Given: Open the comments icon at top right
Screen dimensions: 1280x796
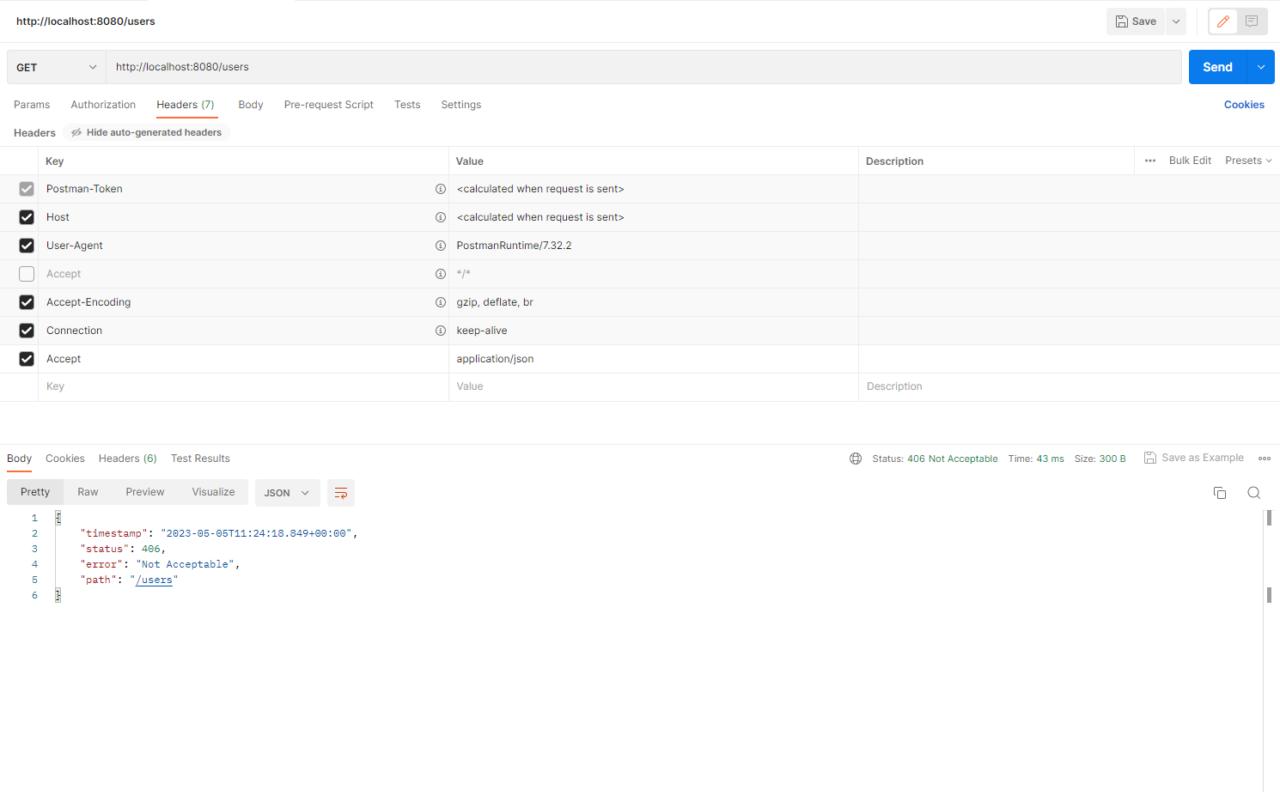Looking at the screenshot, I should point(1251,21).
